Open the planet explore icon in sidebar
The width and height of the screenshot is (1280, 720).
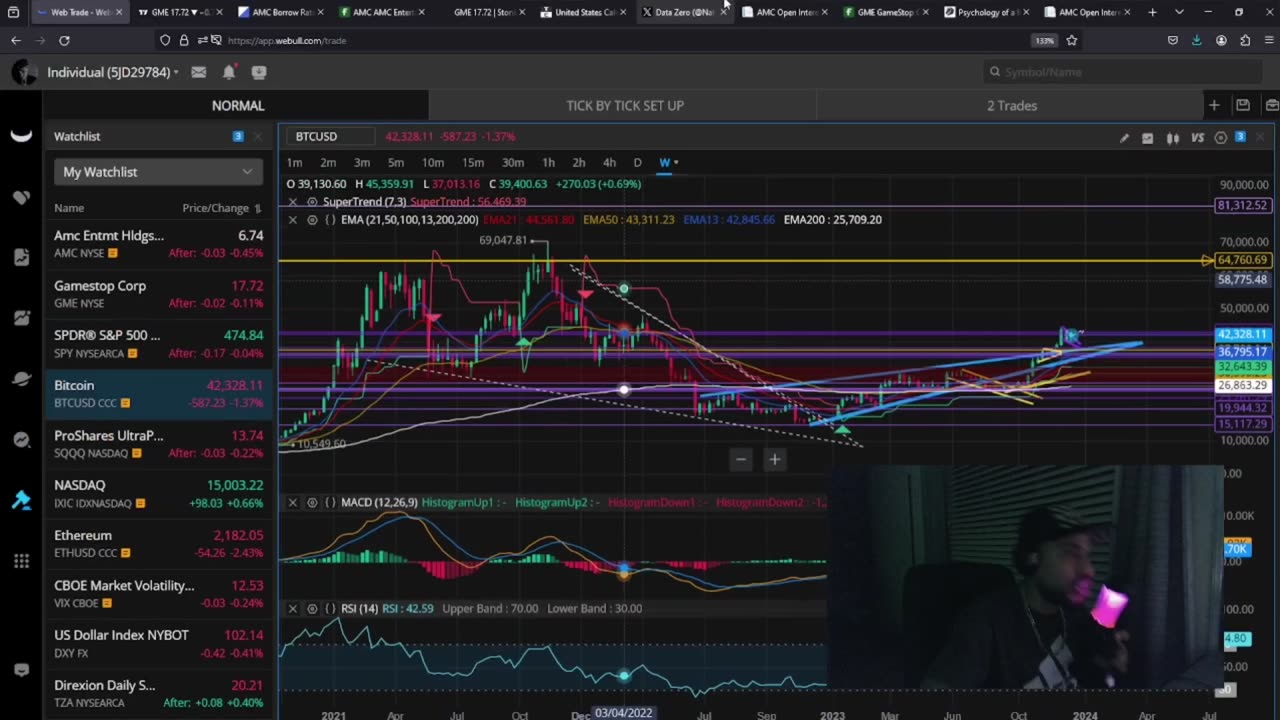pyautogui.click(x=21, y=379)
